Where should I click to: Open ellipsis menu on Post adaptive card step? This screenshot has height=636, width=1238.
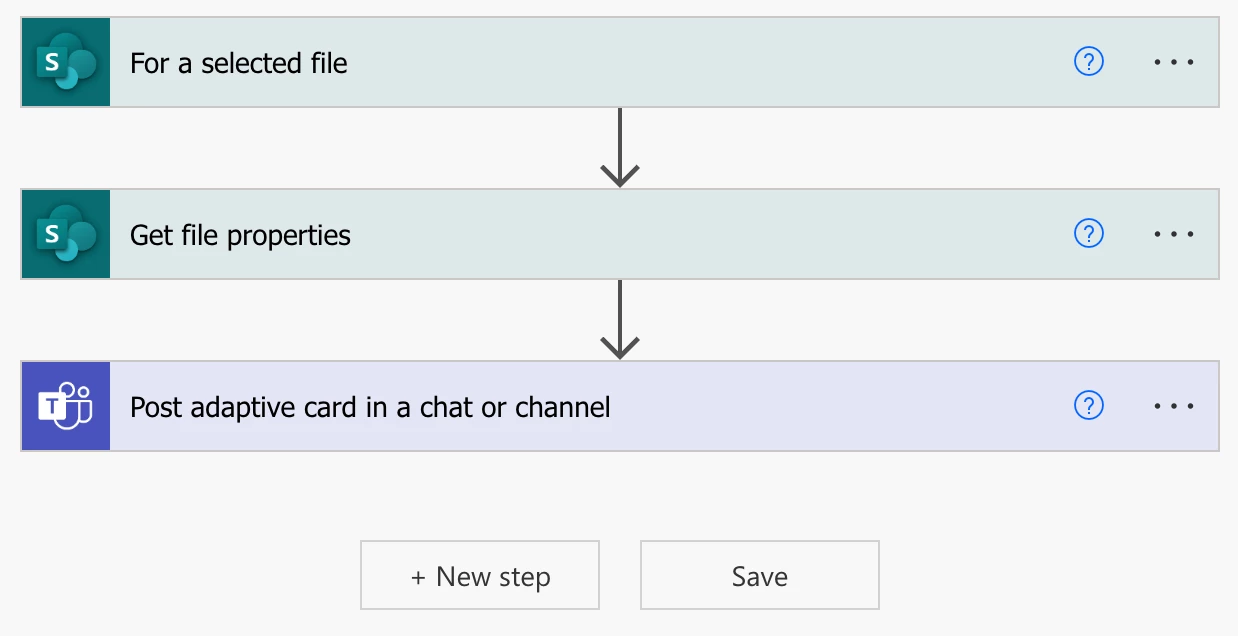[1174, 406]
